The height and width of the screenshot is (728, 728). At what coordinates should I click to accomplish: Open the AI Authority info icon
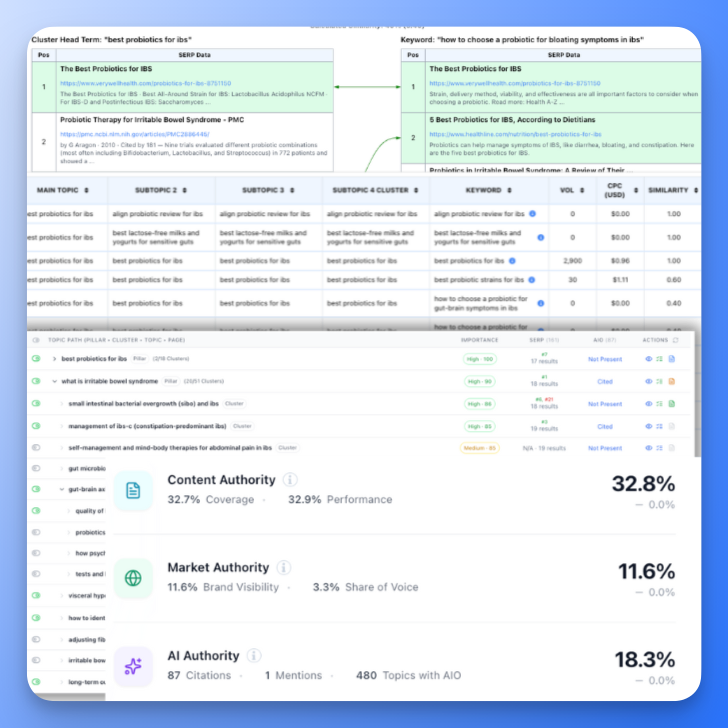pos(254,656)
